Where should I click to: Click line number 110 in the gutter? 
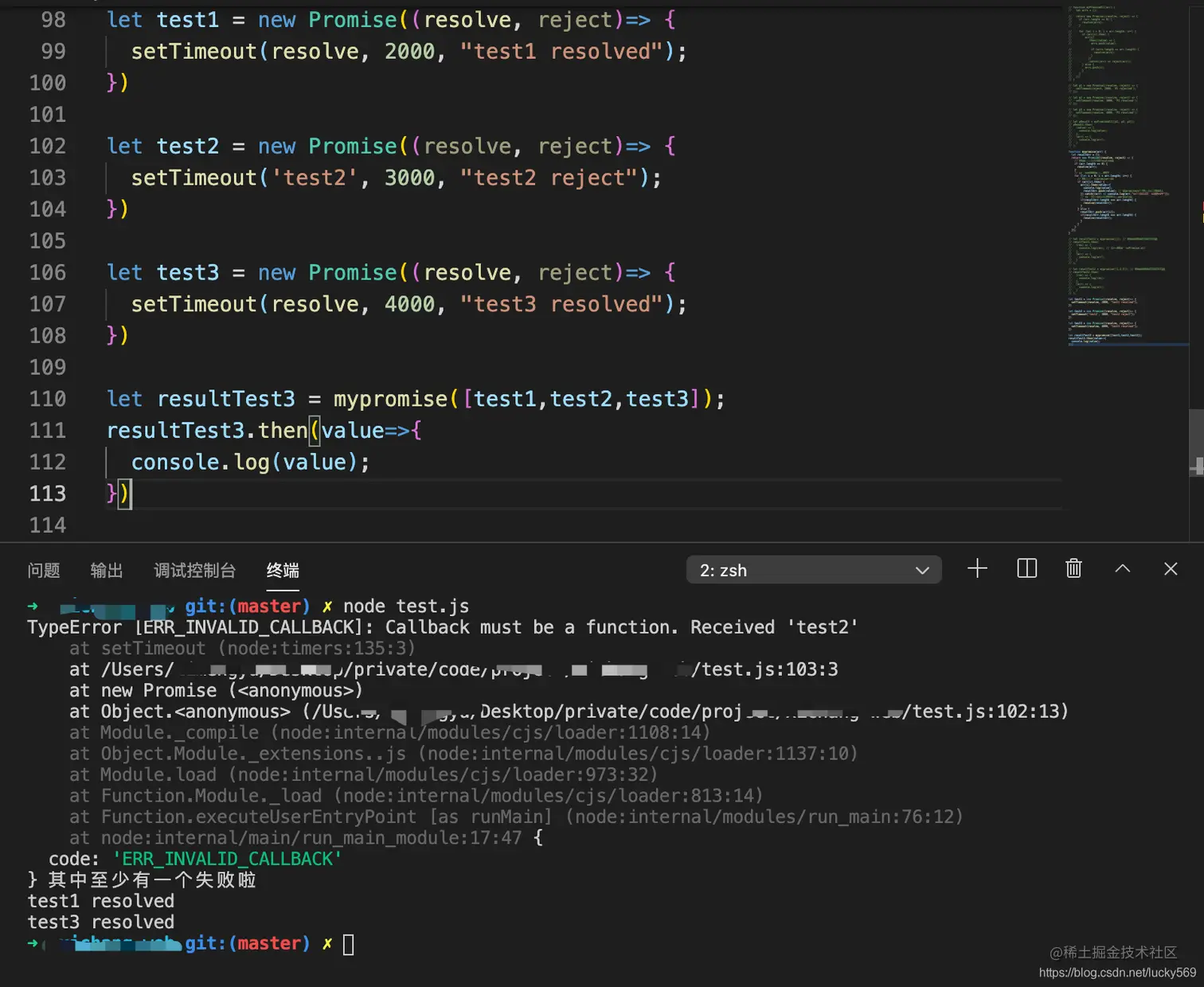(48, 399)
